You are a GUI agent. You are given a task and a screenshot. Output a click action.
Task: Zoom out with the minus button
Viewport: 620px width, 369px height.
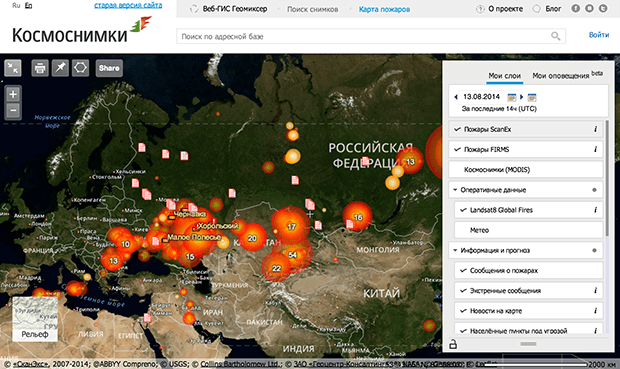point(13,110)
